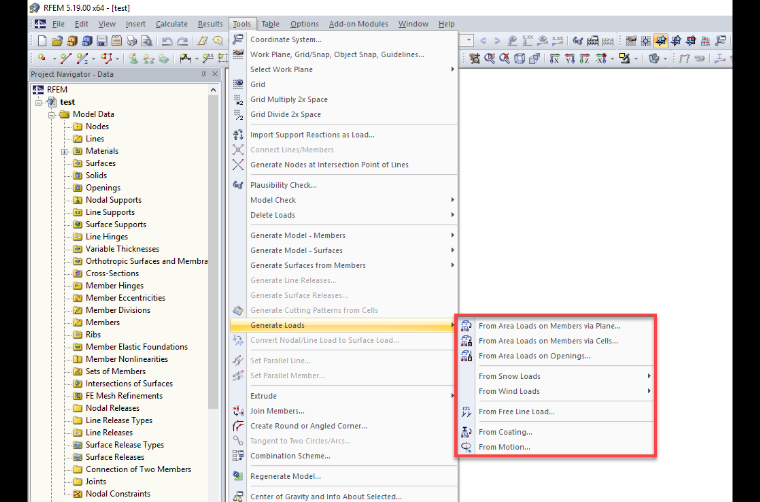The height and width of the screenshot is (502, 760).
Task: Click the From Coating load icon
Action: 466,432
